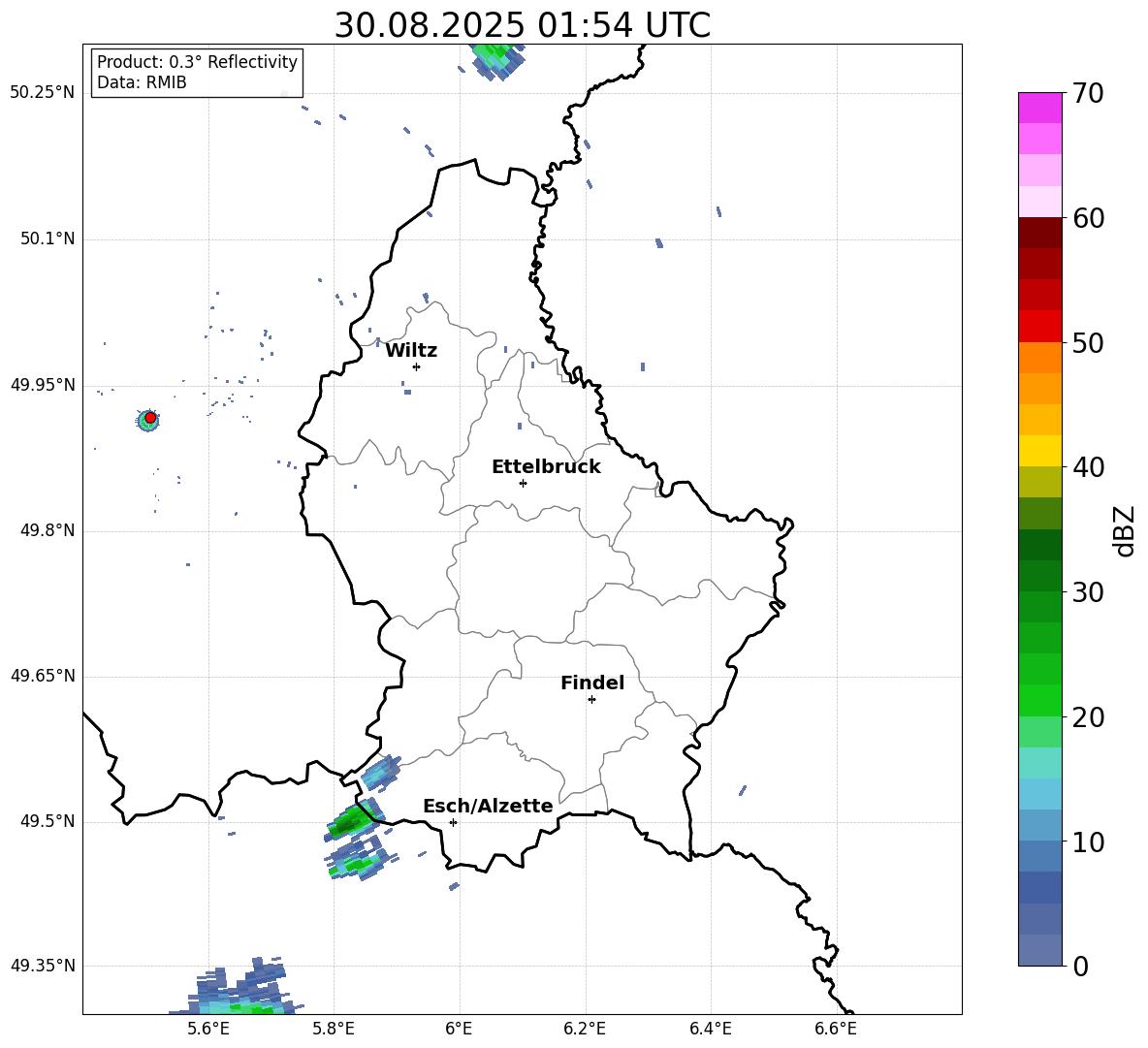Click the Esch/Alzette city label

tap(488, 806)
